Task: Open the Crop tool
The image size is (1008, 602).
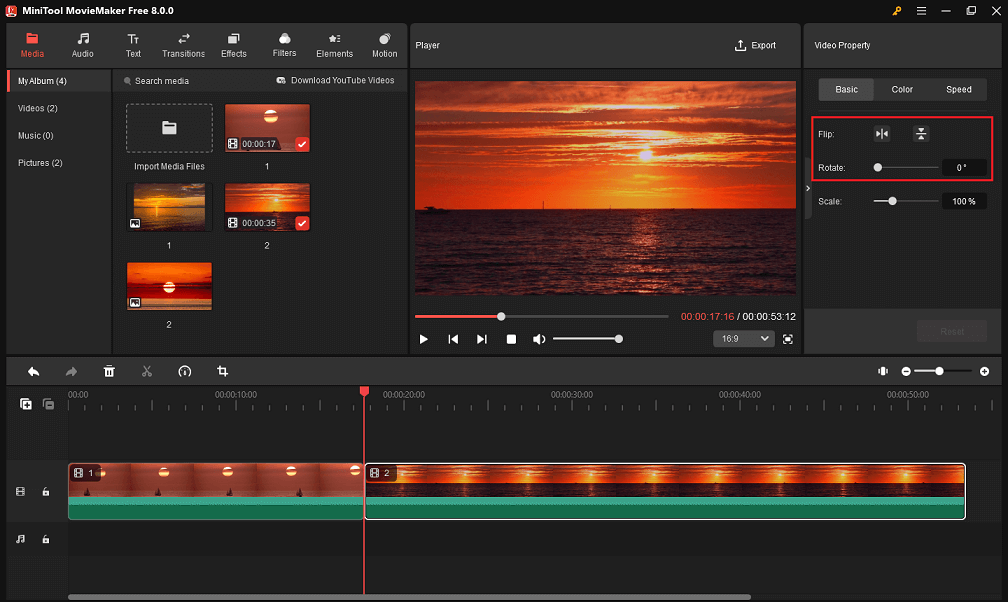Action: click(222, 371)
